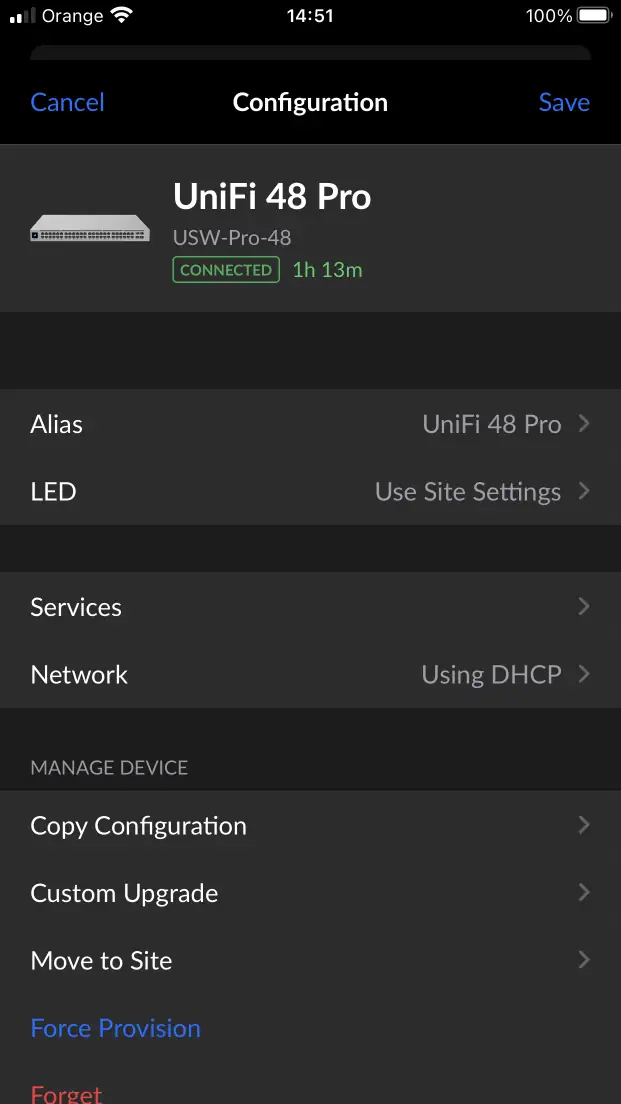The image size is (621, 1104).
Task: Expand Services chevron arrow
Action: click(x=584, y=607)
